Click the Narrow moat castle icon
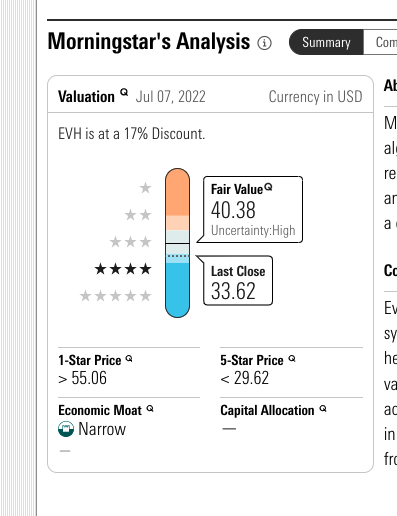Screen dimensions: 397x516 [x=66, y=429]
